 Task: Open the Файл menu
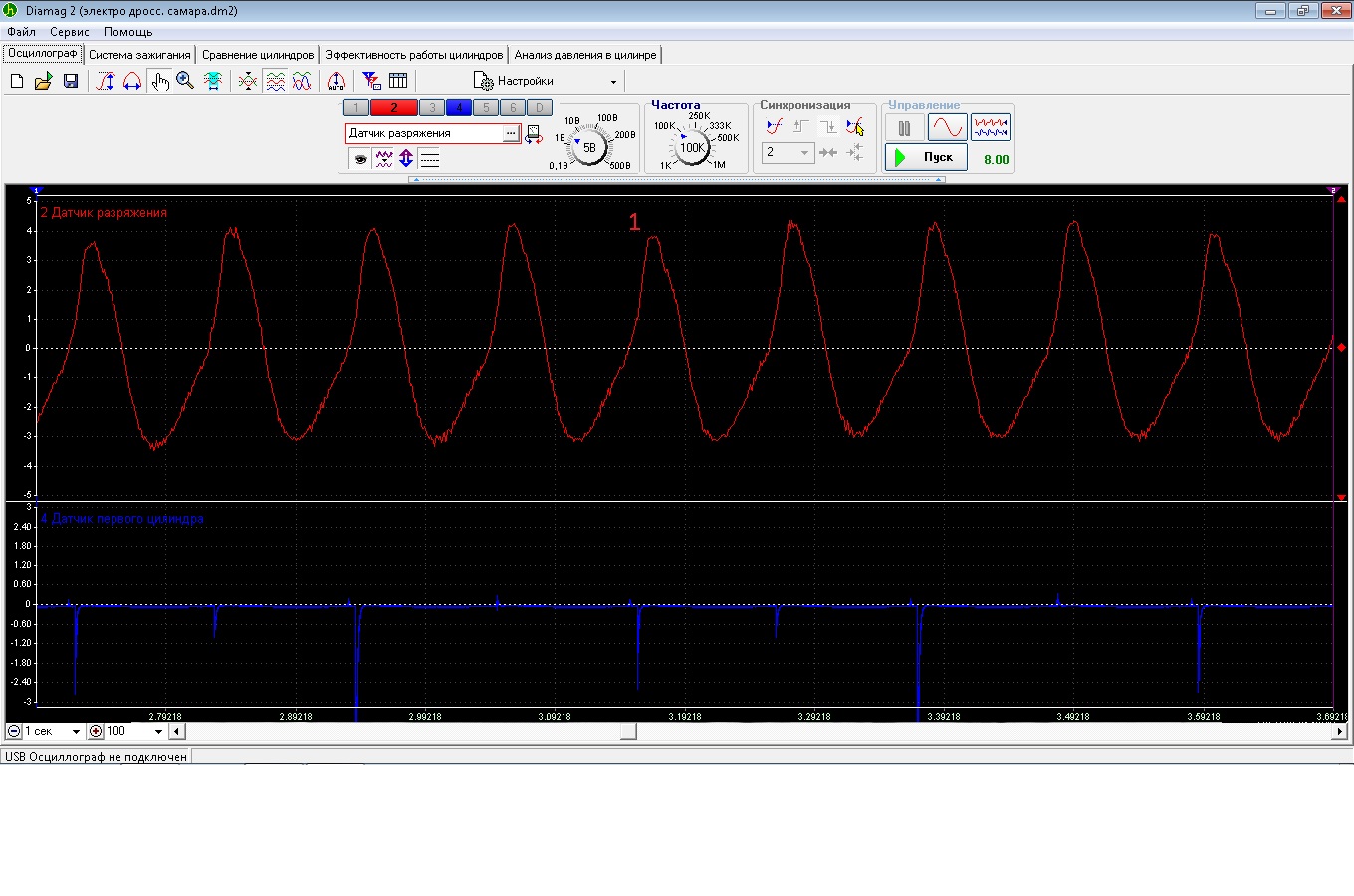[21, 32]
